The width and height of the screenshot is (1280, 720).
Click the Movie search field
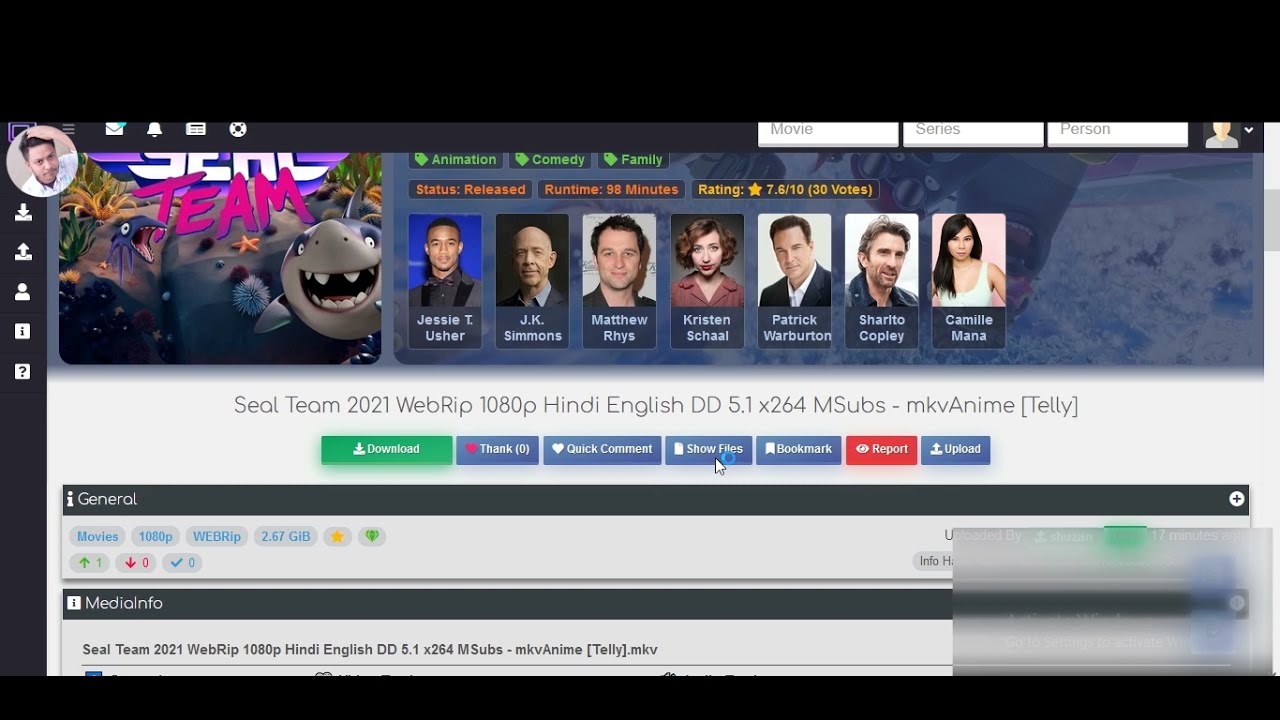(828, 133)
